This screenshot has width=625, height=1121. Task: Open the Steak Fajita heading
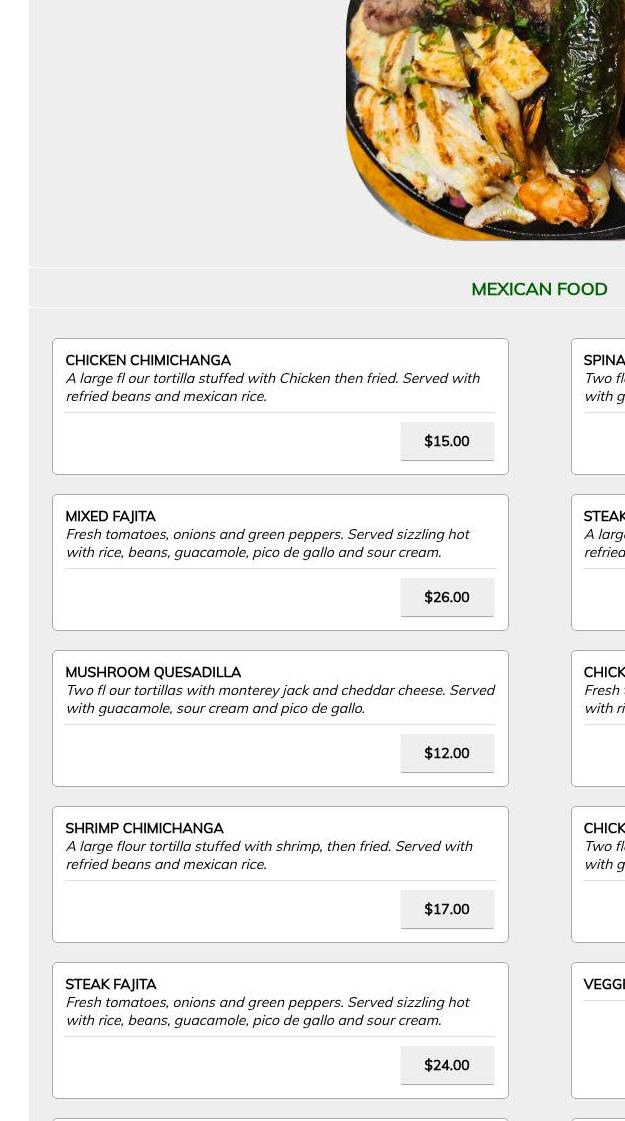[x=111, y=984]
